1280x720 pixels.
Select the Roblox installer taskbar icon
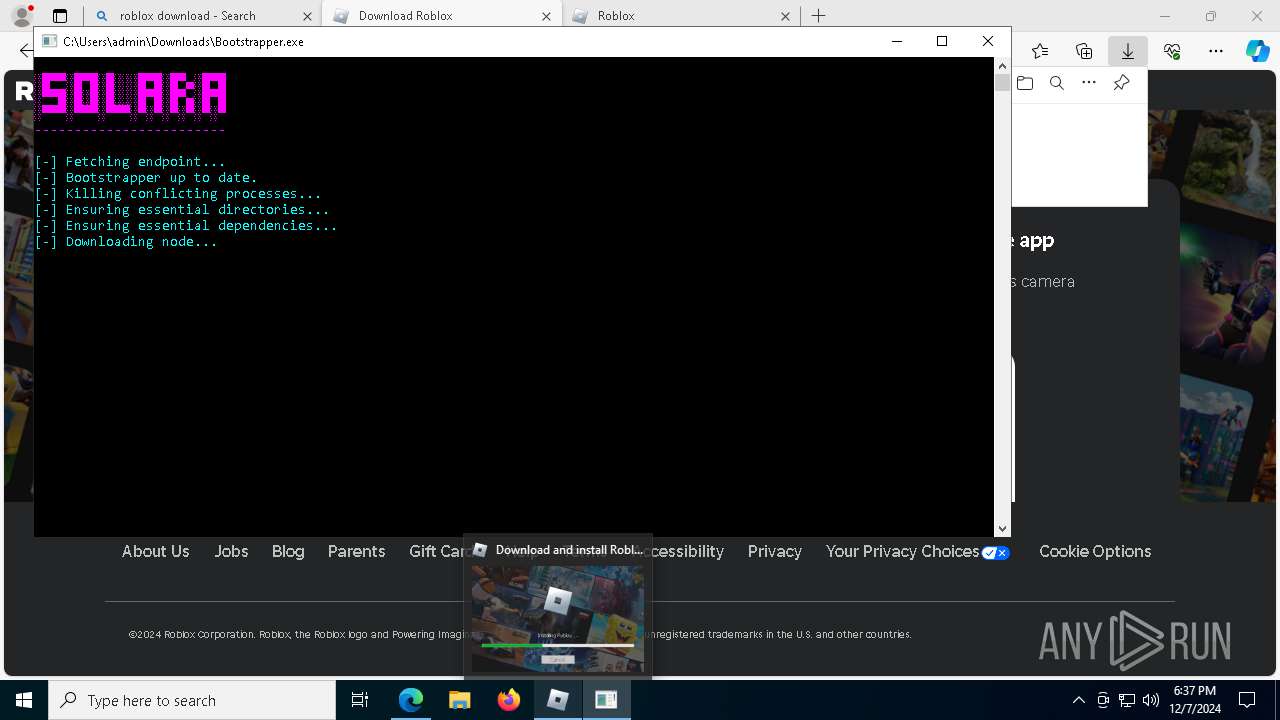tap(558, 700)
